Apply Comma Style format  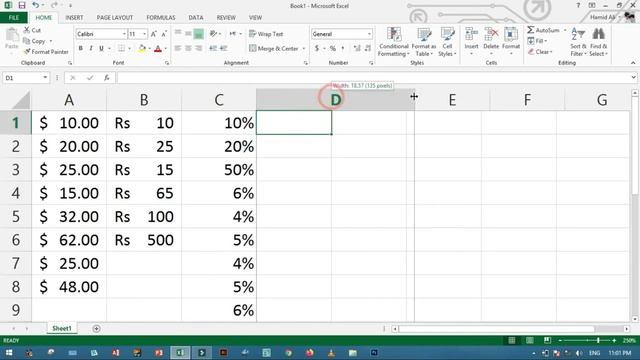[343, 49]
